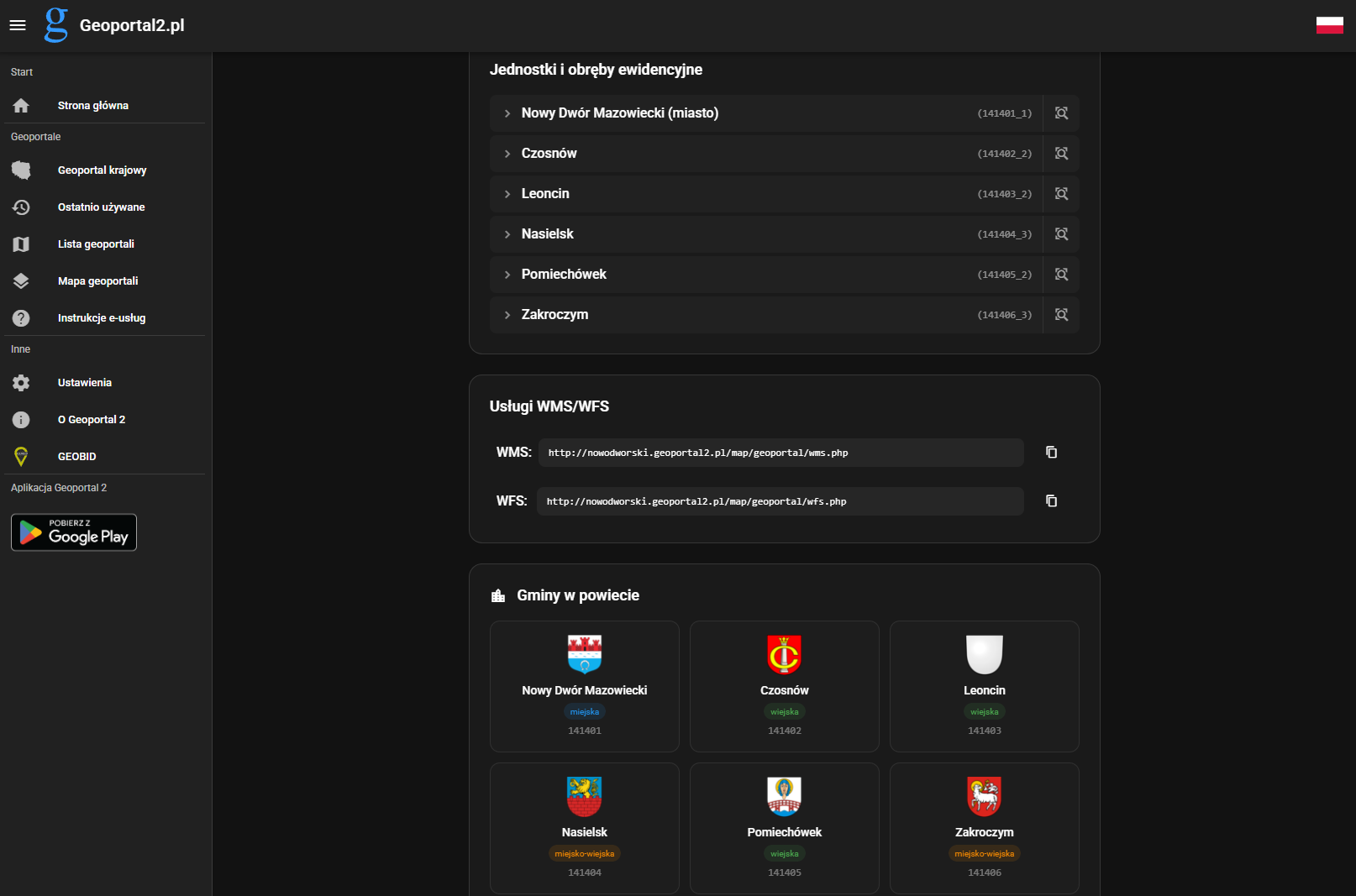
Task: Select the Czosnów gmina card
Action: (x=785, y=686)
